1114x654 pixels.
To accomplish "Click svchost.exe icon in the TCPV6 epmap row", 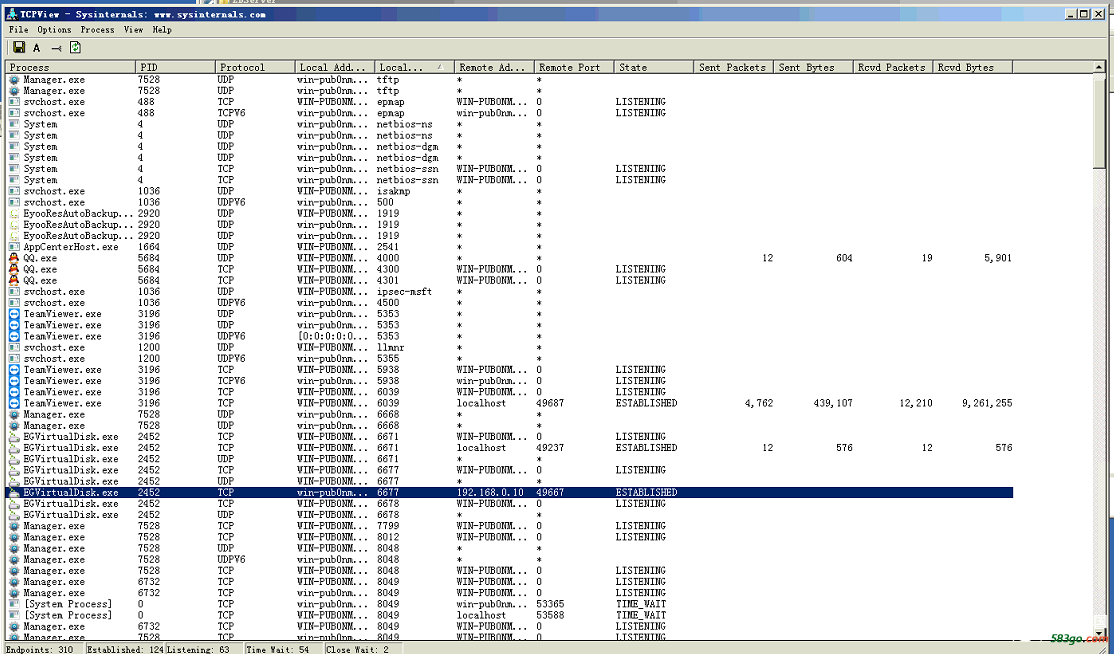I will tap(14, 113).
